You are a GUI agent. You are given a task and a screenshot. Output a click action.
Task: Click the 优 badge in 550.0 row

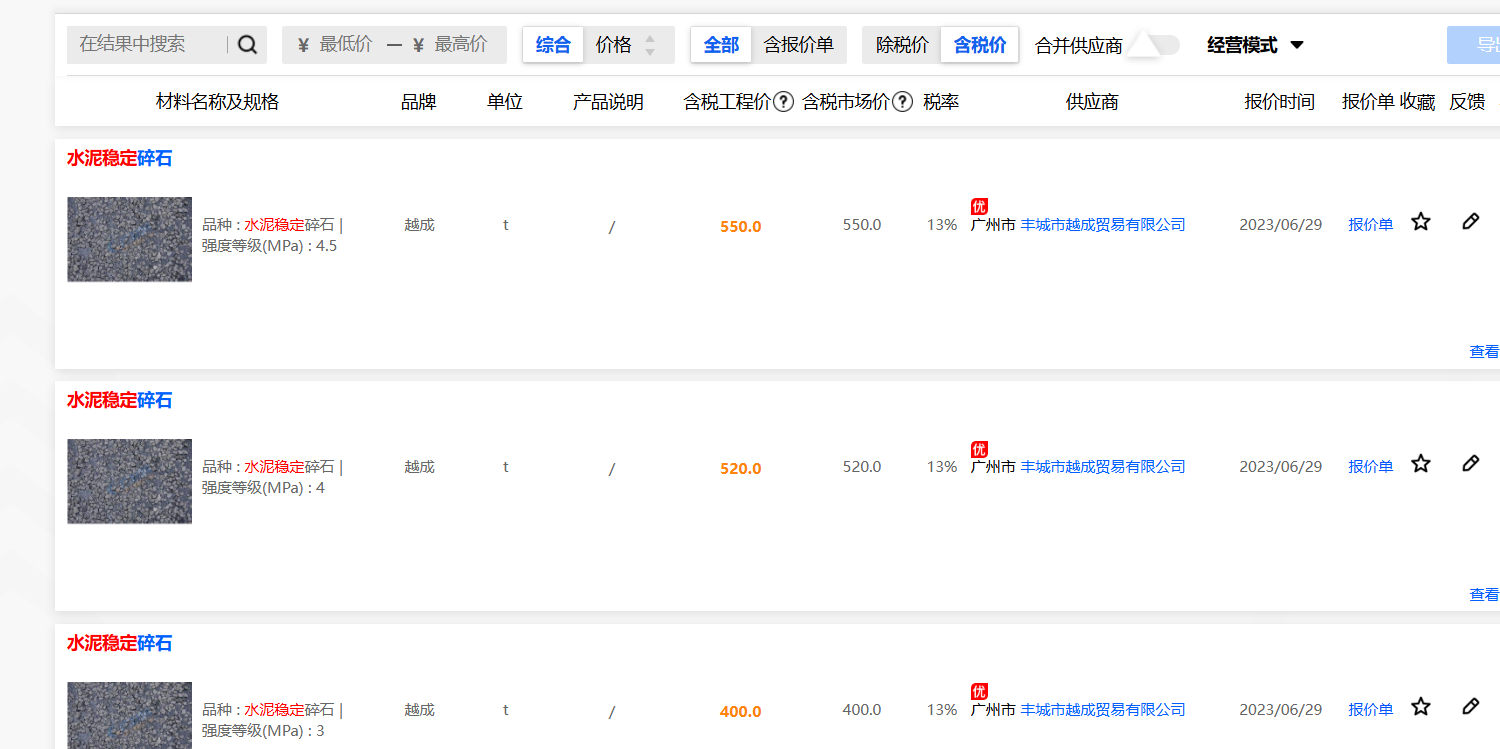point(979,206)
